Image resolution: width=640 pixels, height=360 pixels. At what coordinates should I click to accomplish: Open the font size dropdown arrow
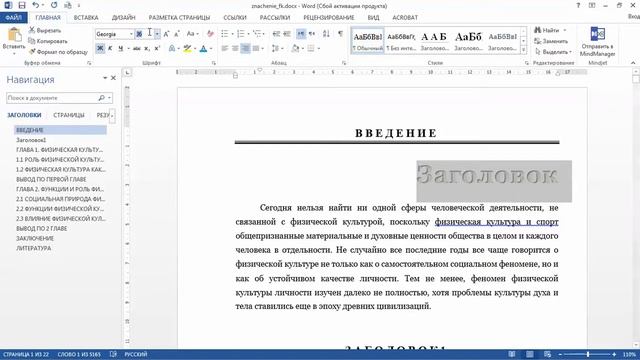click(157, 34)
